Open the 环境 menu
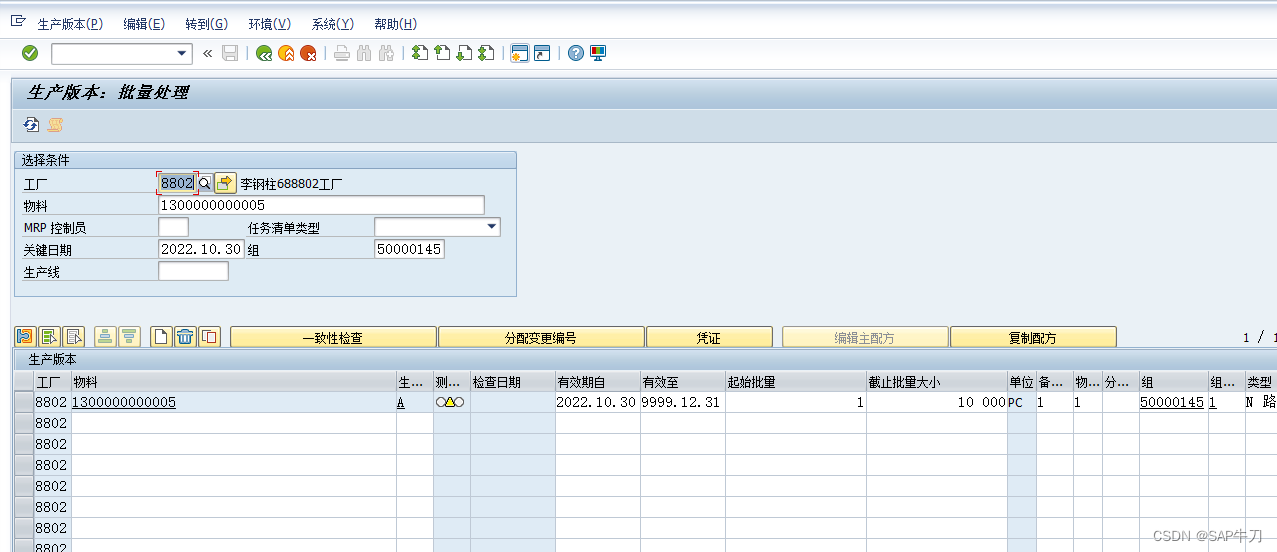Viewport: 1277px width, 552px height. 269,24
